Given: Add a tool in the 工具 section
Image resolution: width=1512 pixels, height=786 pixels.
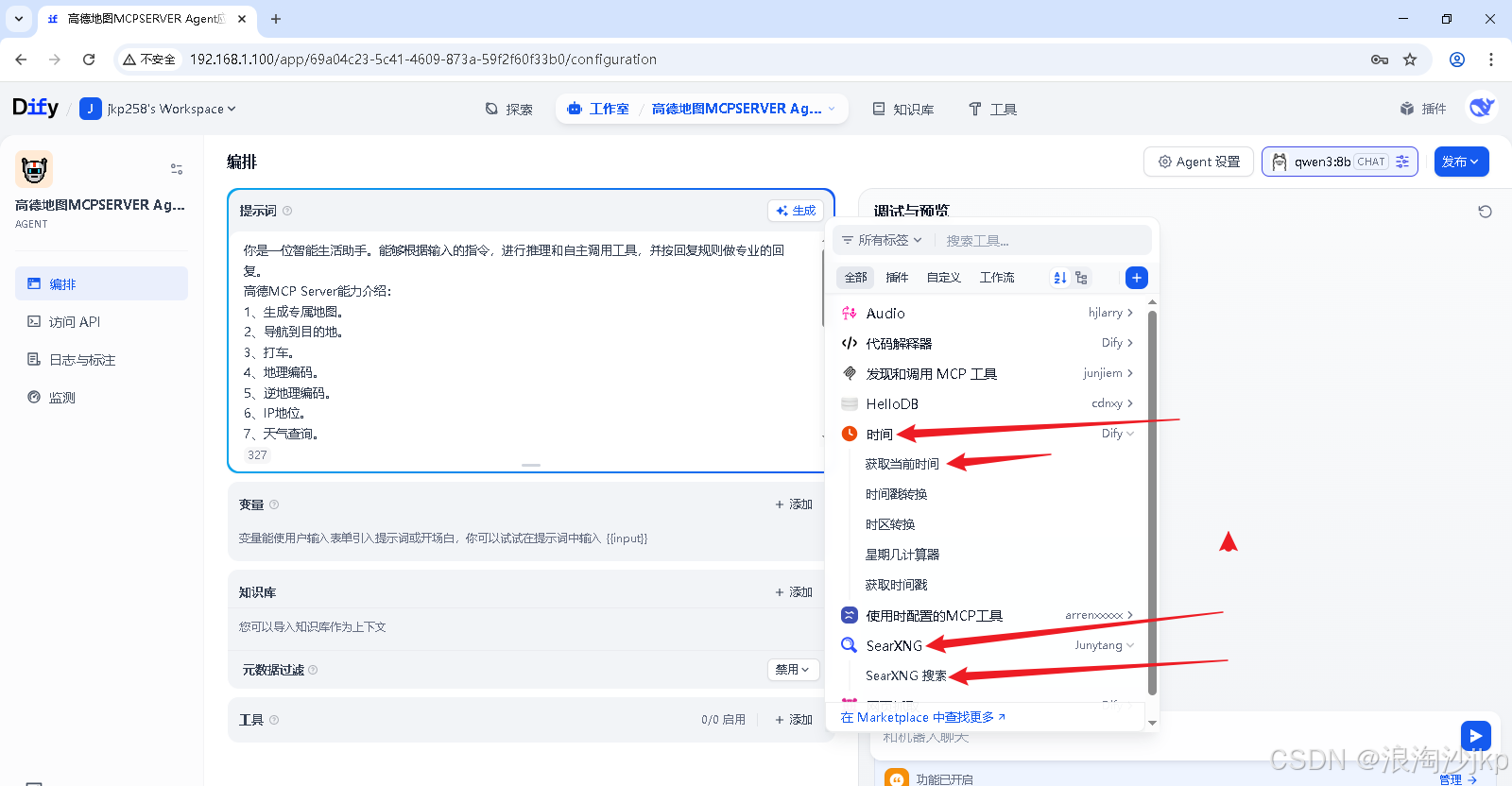Looking at the screenshot, I should tap(794, 720).
